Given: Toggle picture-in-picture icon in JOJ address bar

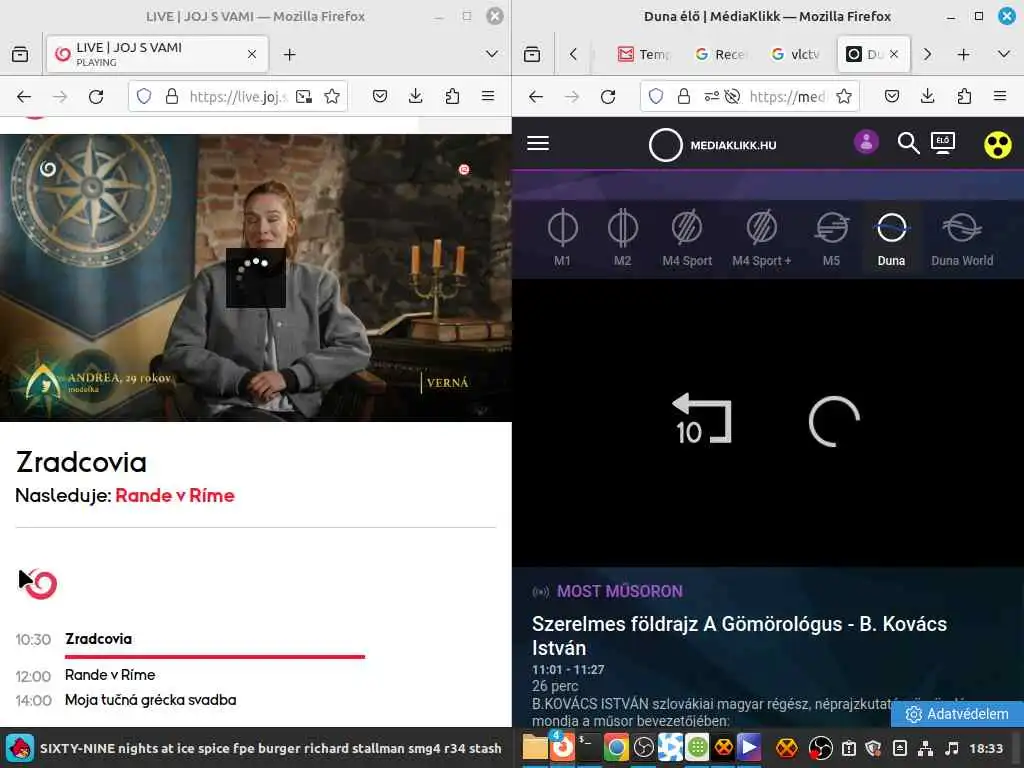Looking at the screenshot, I should (x=304, y=97).
